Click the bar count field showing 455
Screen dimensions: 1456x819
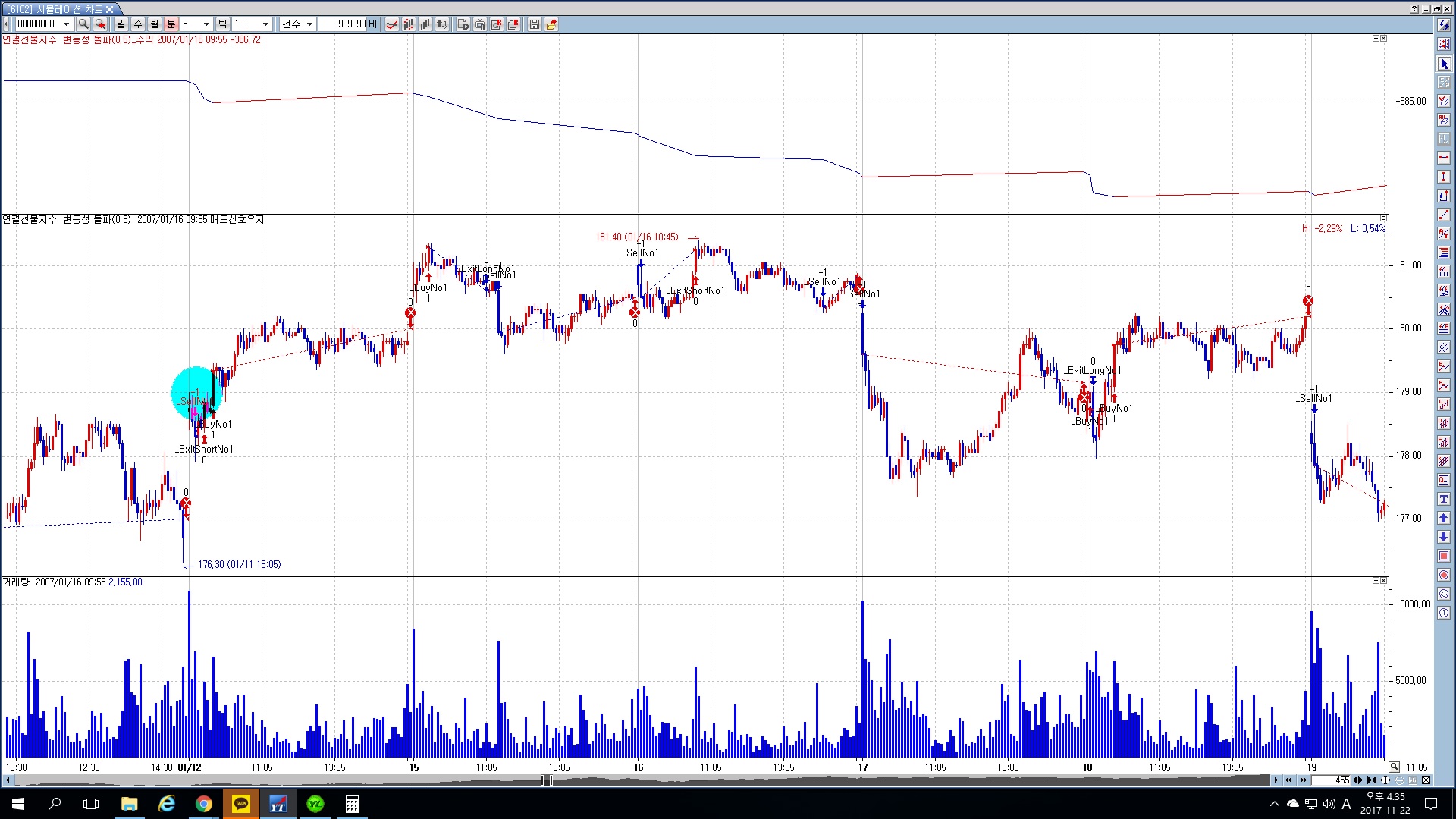pyautogui.click(x=1332, y=780)
